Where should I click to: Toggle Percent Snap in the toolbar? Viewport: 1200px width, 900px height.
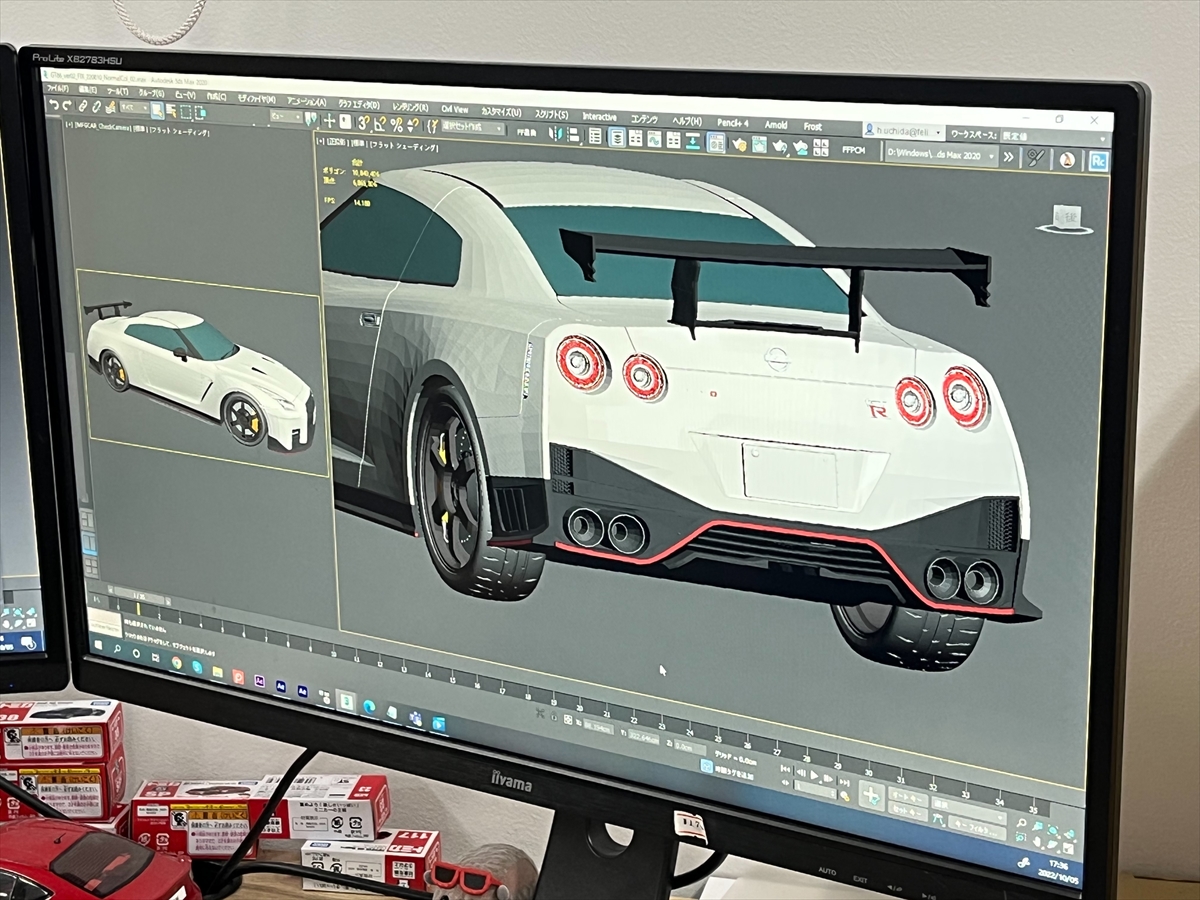pos(397,125)
